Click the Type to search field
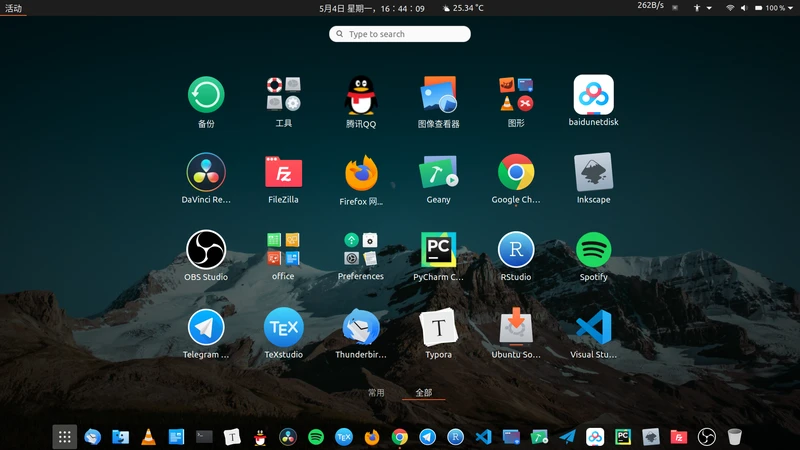 point(400,34)
